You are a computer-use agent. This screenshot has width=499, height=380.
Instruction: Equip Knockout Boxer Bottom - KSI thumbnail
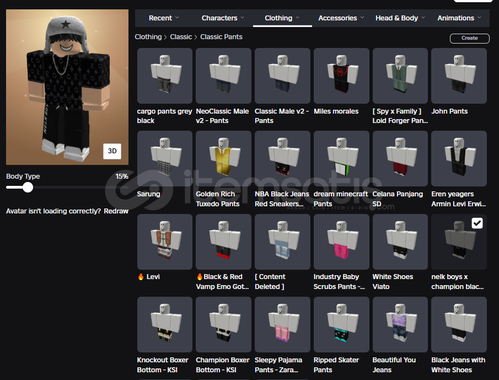pos(165,325)
